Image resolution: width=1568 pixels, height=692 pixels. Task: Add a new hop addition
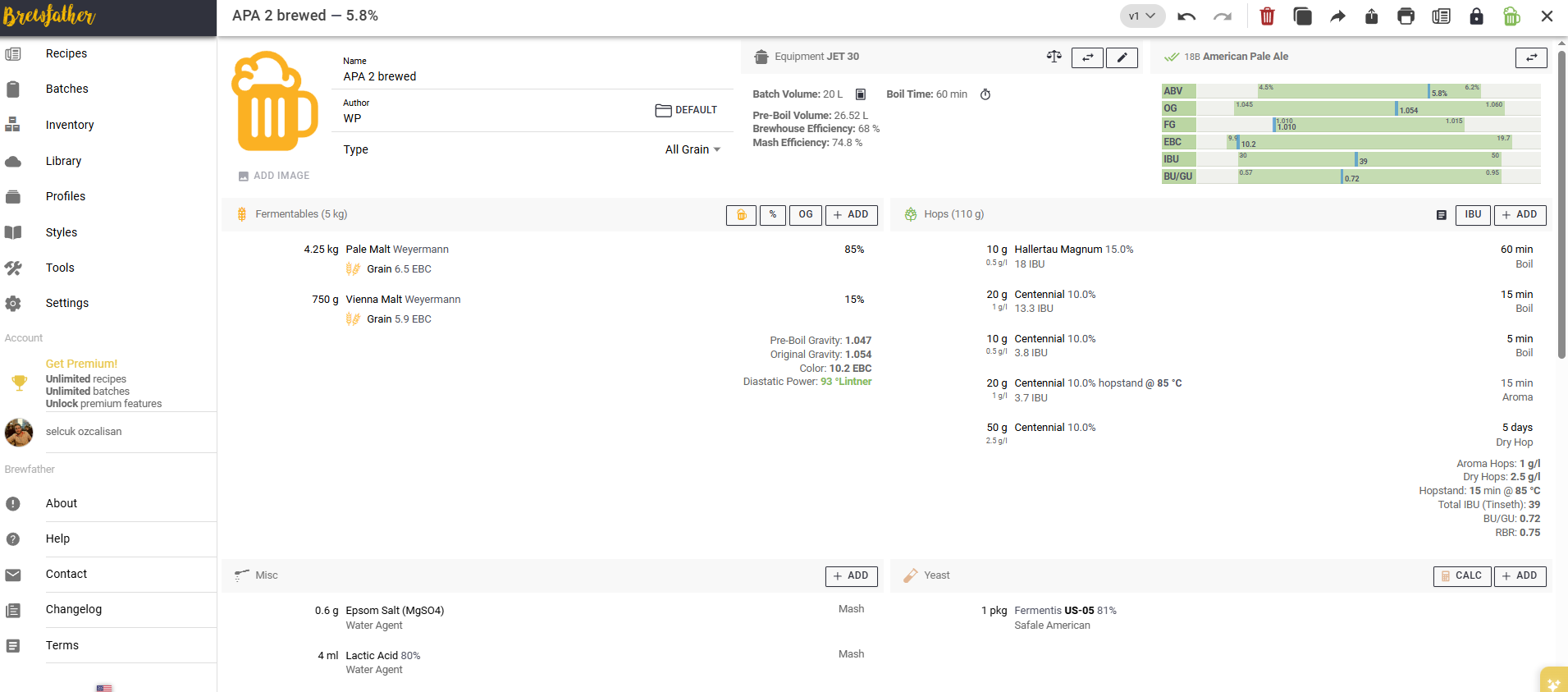click(x=1520, y=215)
